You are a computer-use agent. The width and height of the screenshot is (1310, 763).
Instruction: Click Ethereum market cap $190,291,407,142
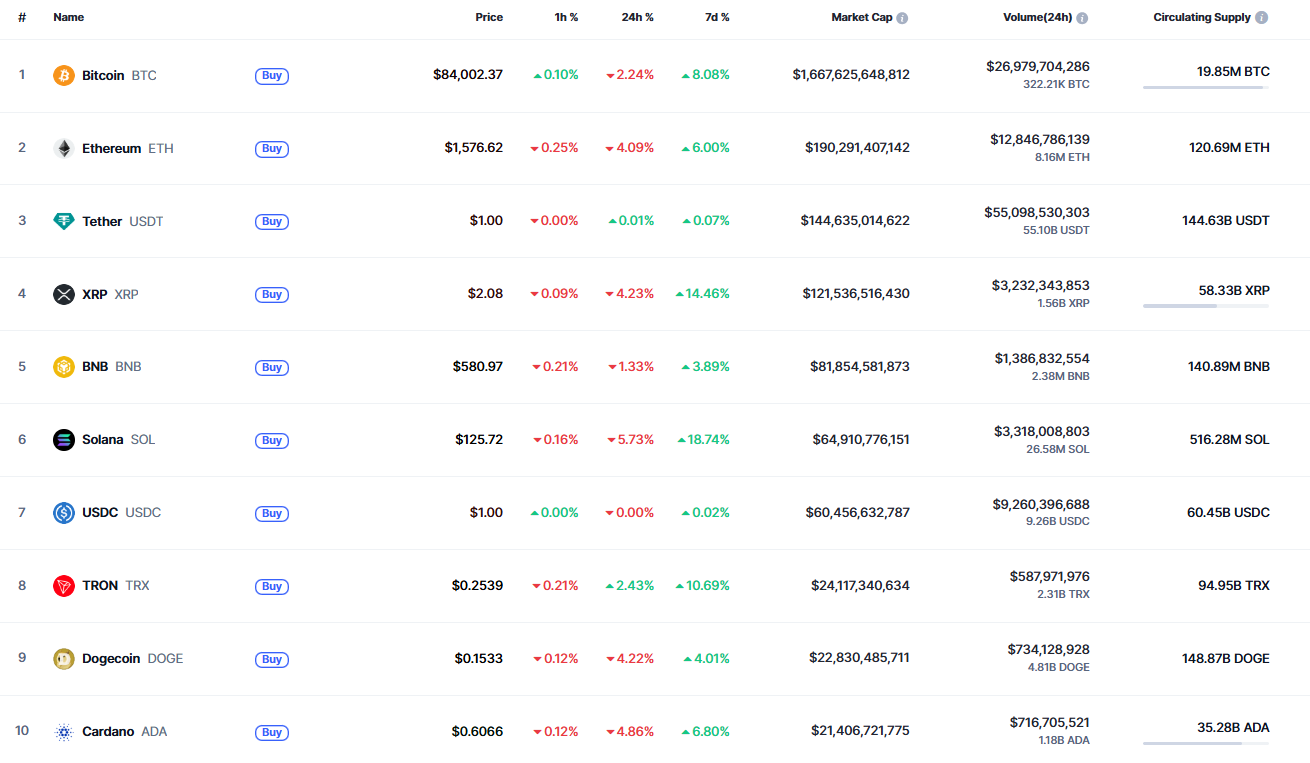(x=857, y=148)
